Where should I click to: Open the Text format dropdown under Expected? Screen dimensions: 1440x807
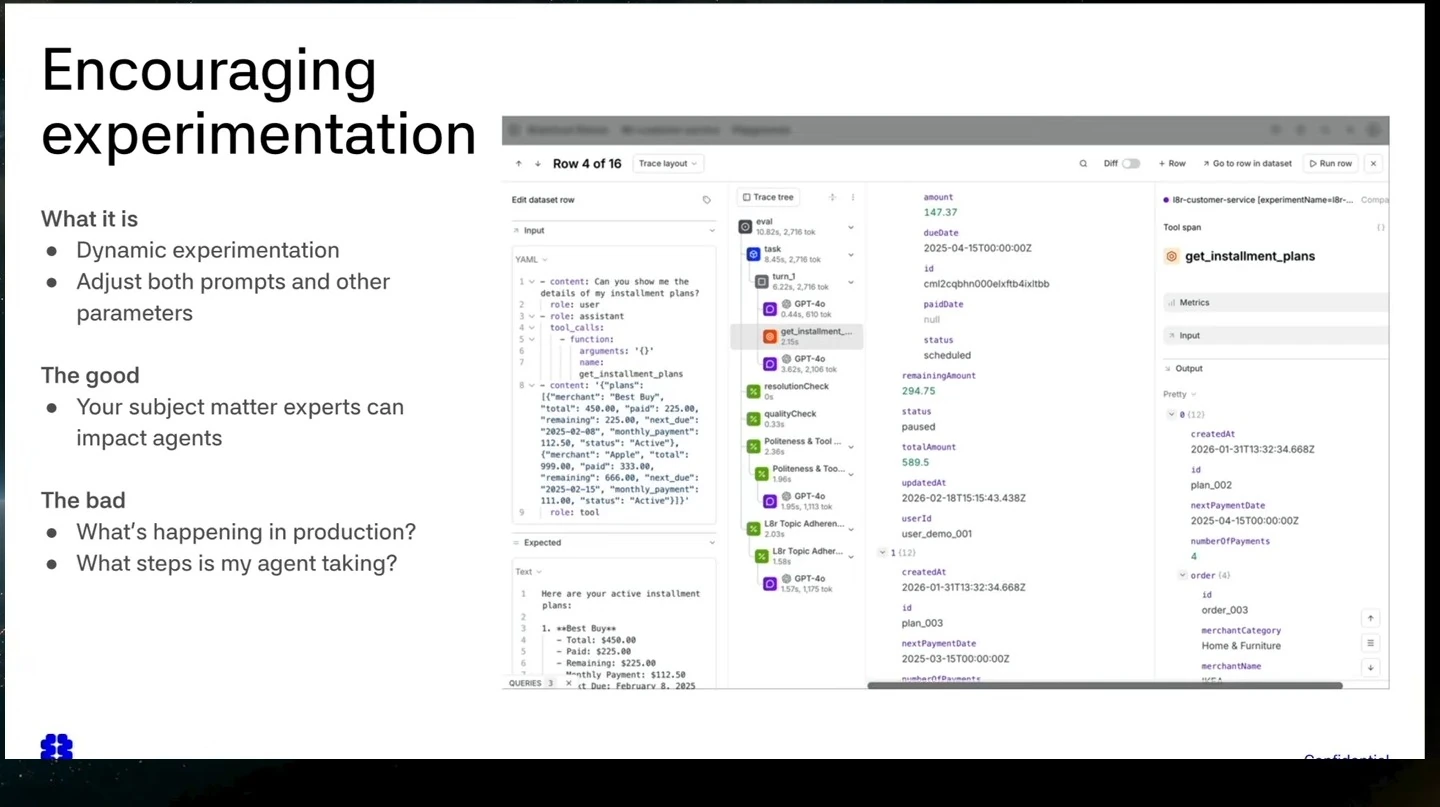click(528, 572)
